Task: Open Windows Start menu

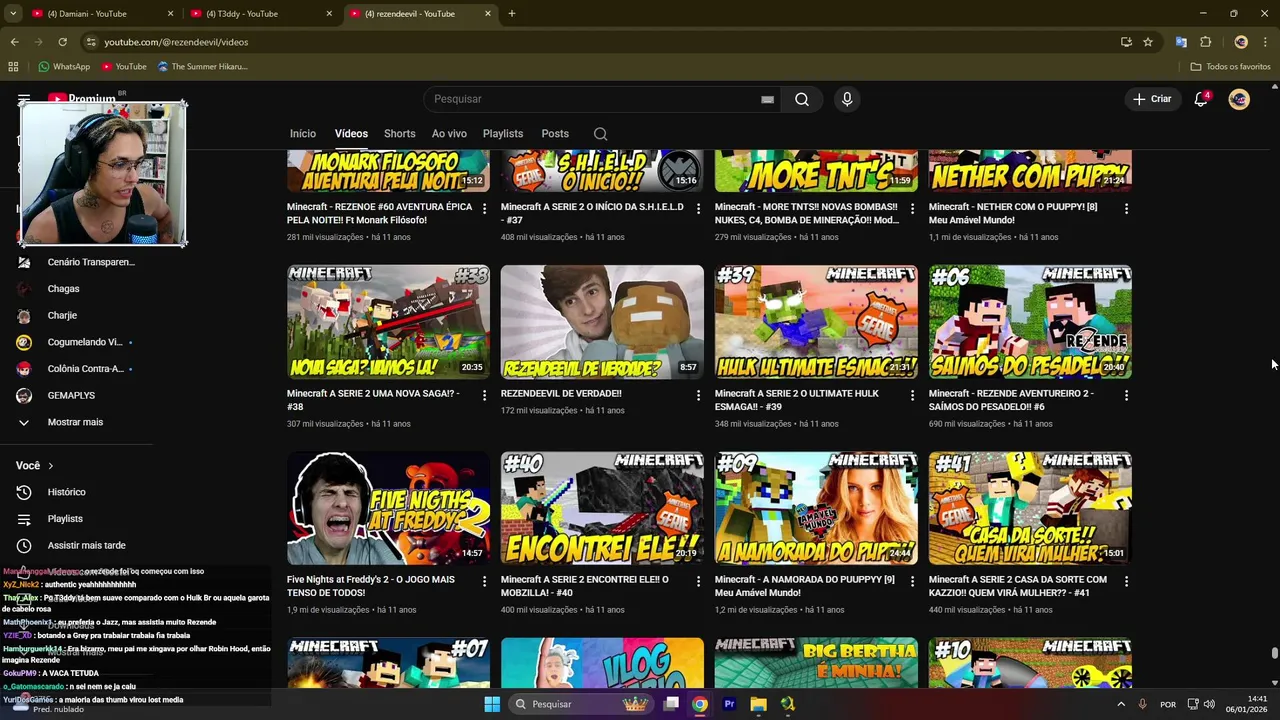Action: point(492,704)
